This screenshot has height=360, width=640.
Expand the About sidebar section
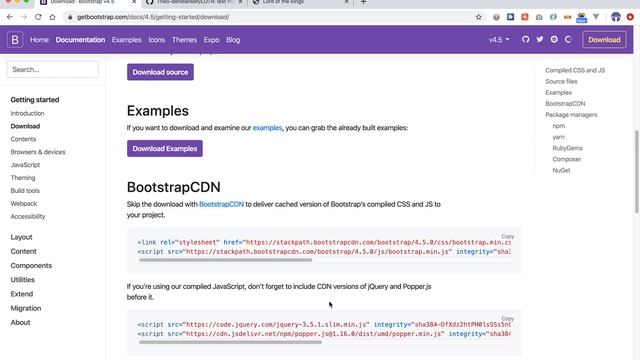coord(20,322)
